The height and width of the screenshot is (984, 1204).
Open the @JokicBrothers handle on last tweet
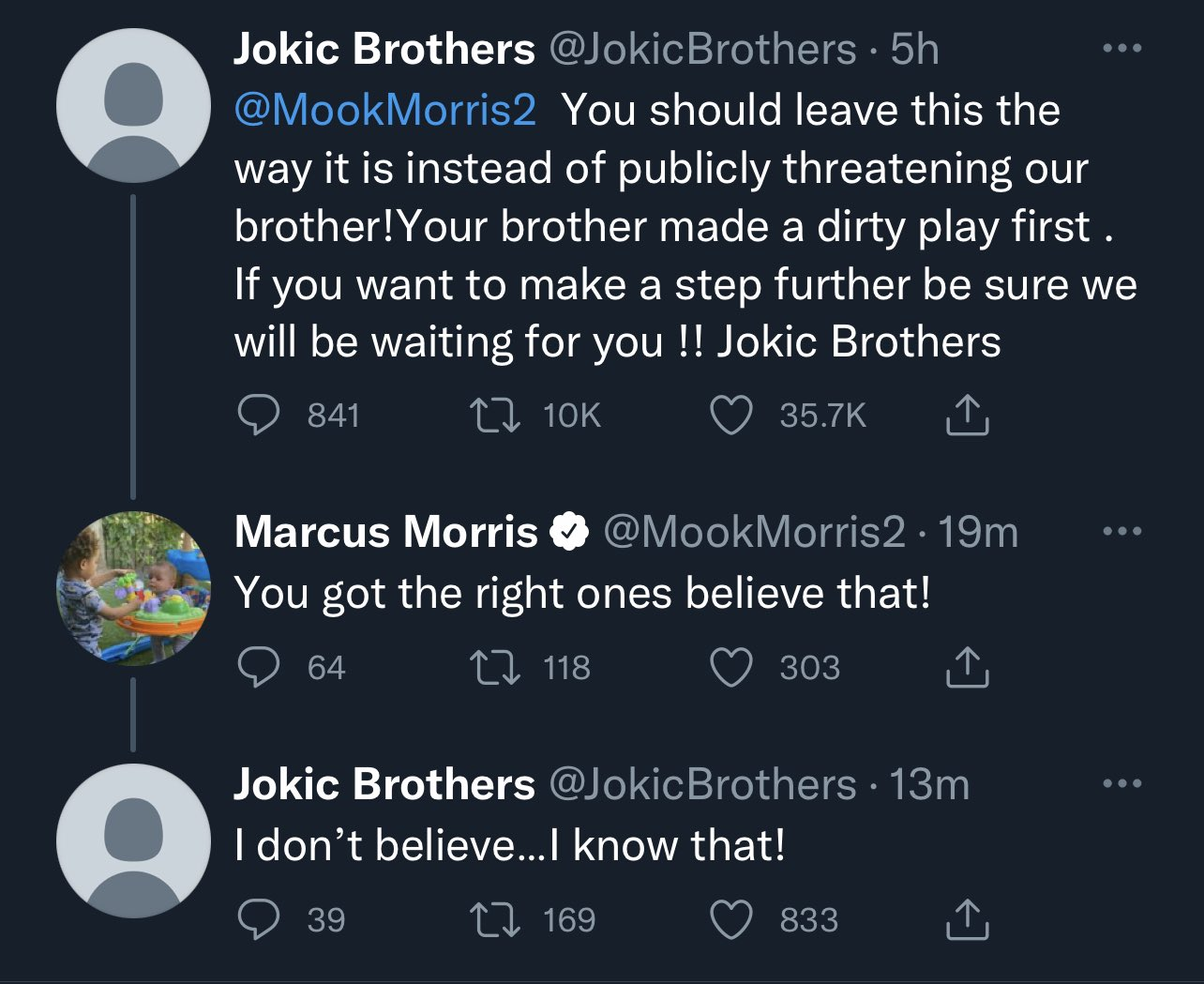pos(702,784)
